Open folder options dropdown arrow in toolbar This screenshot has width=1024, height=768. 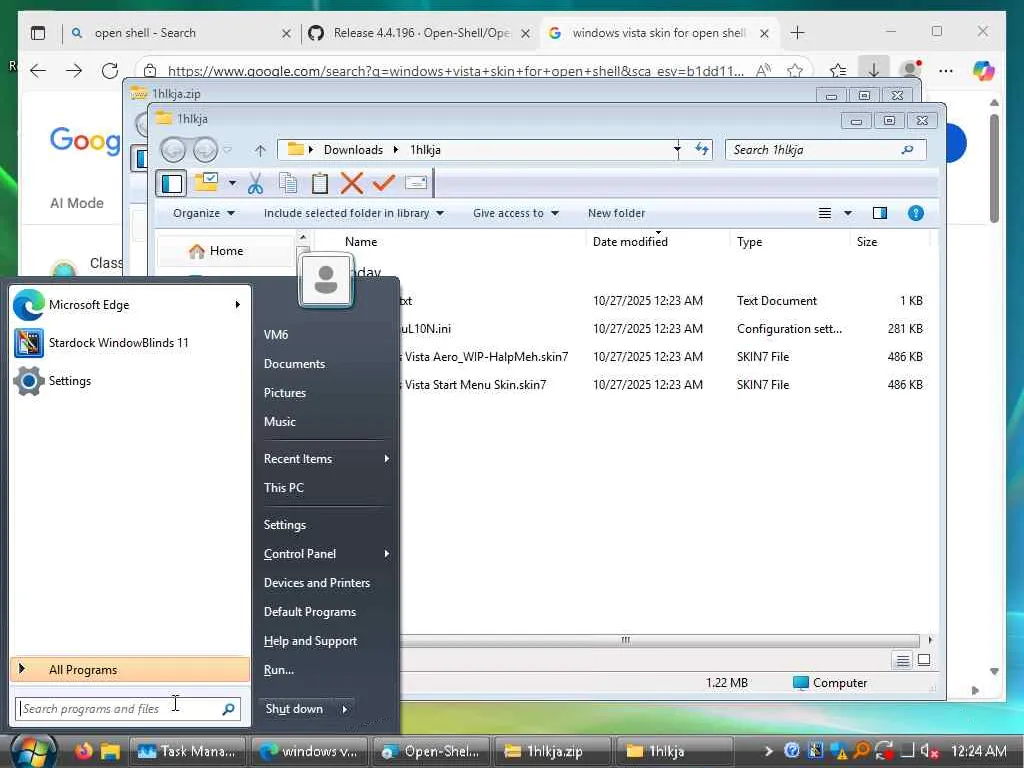coord(232,183)
